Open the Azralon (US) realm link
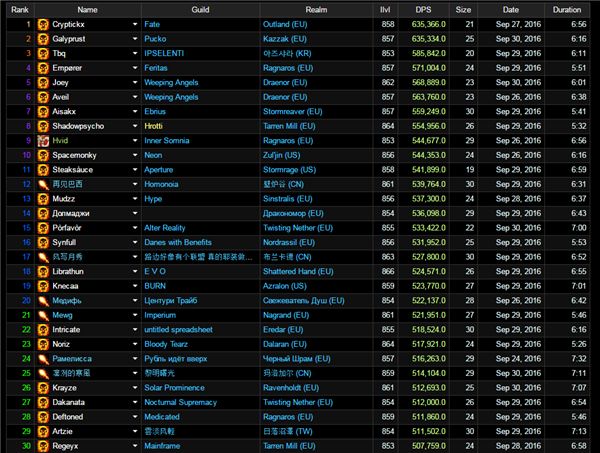This screenshot has width=600, height=453. tap(285, 286)
